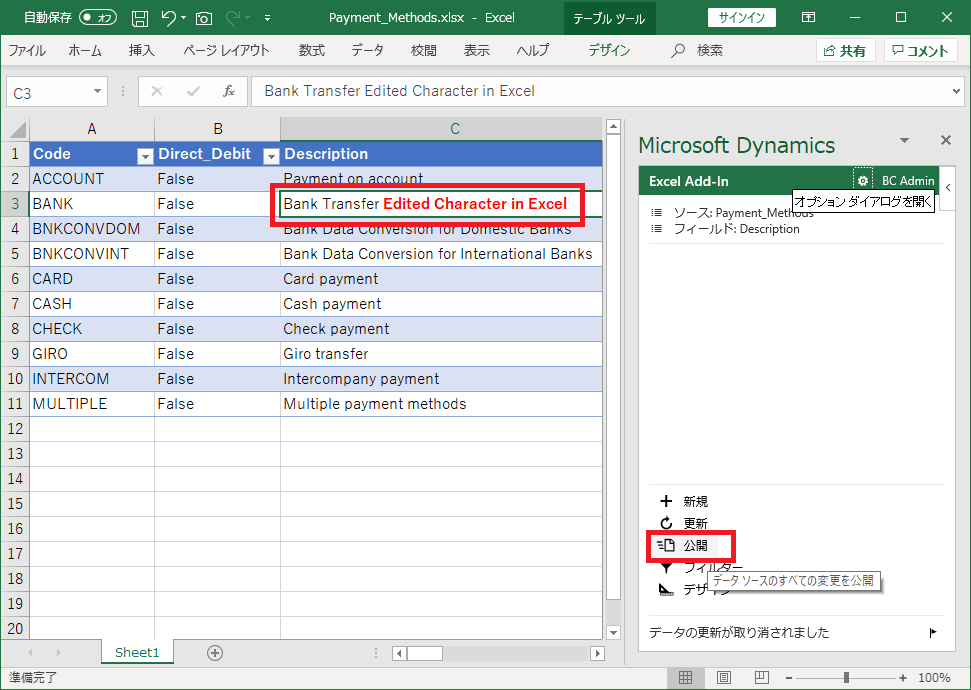971x690 pixels.
Task: Collapse the add-in panel with the side chevron
Action: (948, 187)
